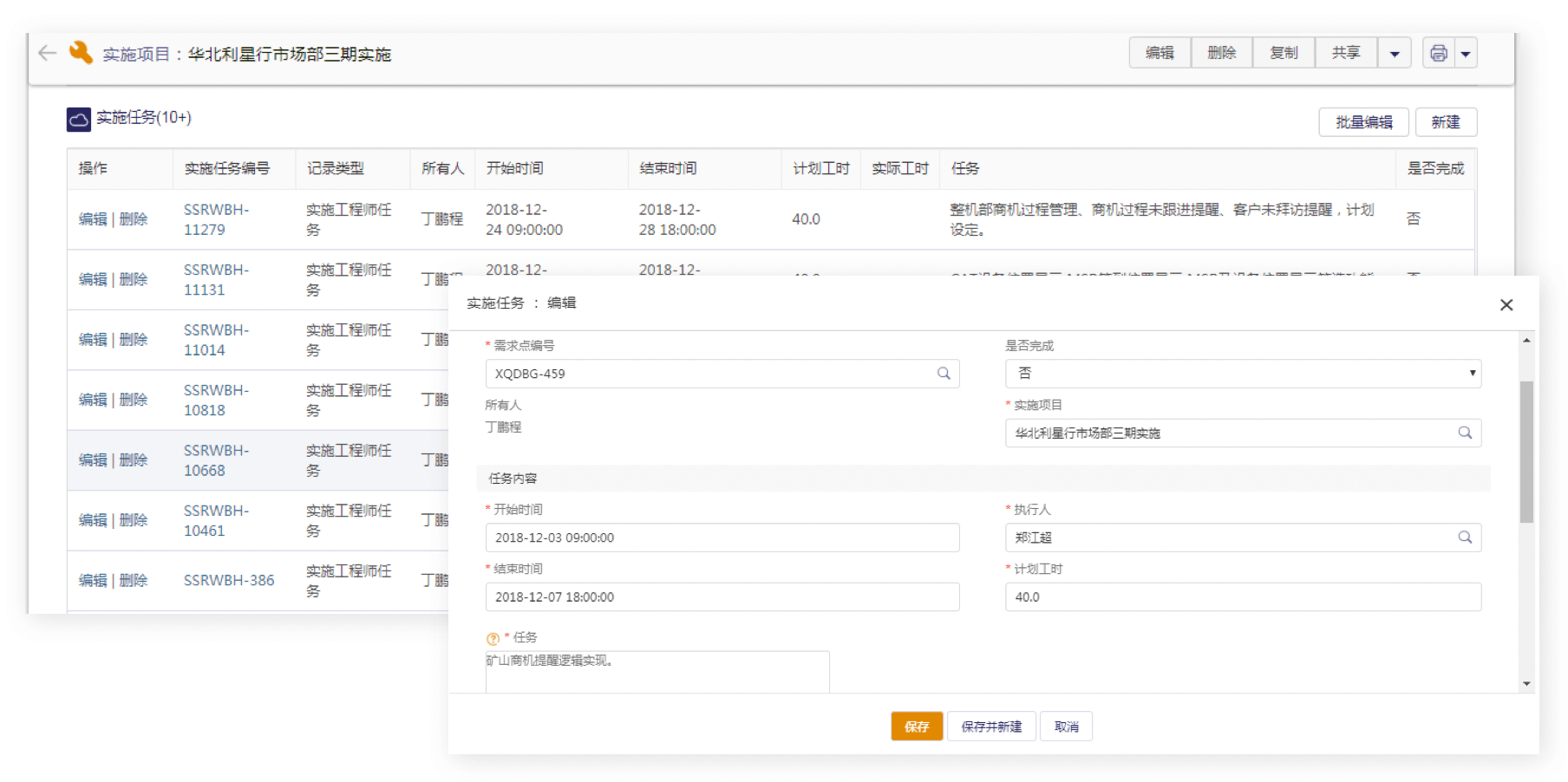The width and height of the screenshot is (1568, 782).
Task: Expand the print options dropdown arrow
Action: pyautogui.click(x=1466, y=53)
